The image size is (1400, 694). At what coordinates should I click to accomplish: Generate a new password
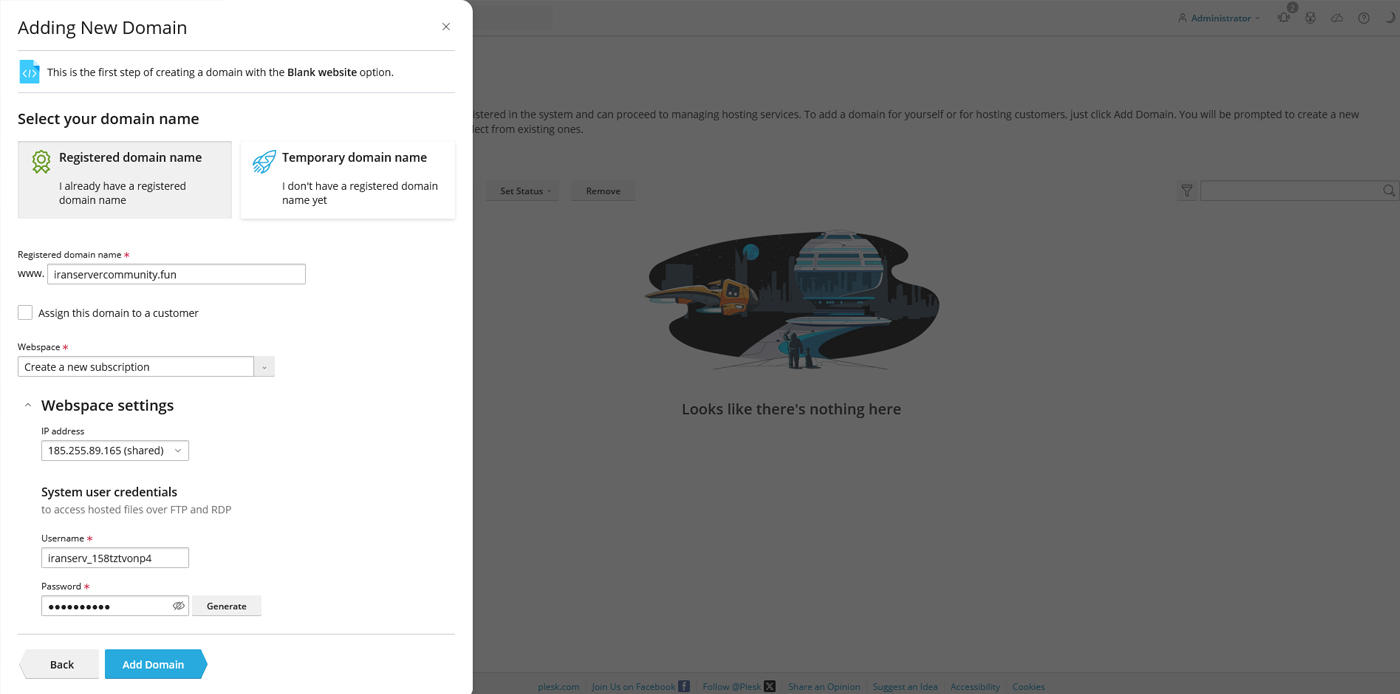(x=226, y=606)
